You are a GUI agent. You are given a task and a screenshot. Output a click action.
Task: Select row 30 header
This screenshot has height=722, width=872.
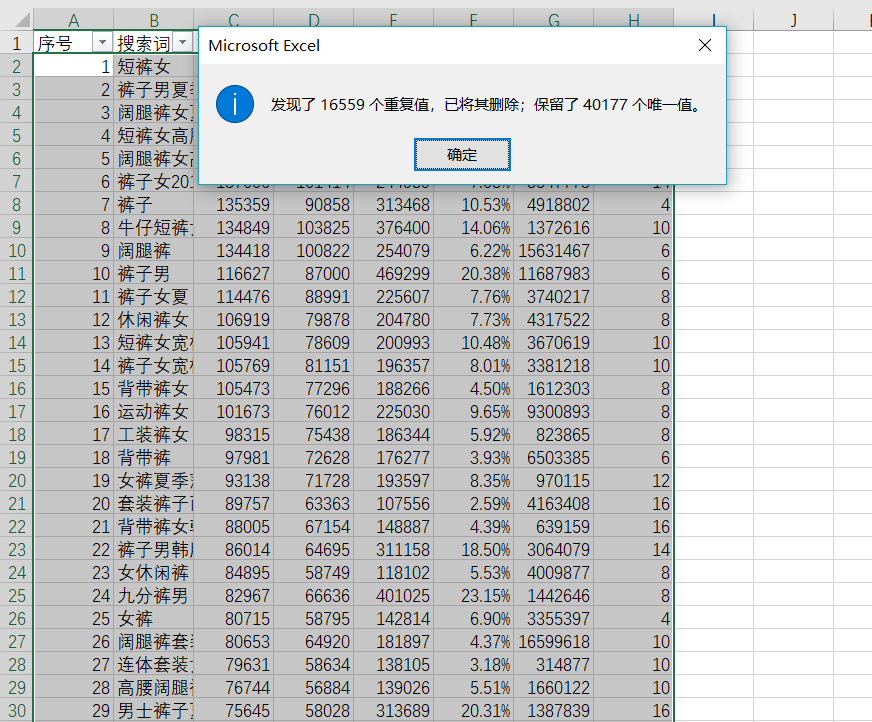pos(17,710)
